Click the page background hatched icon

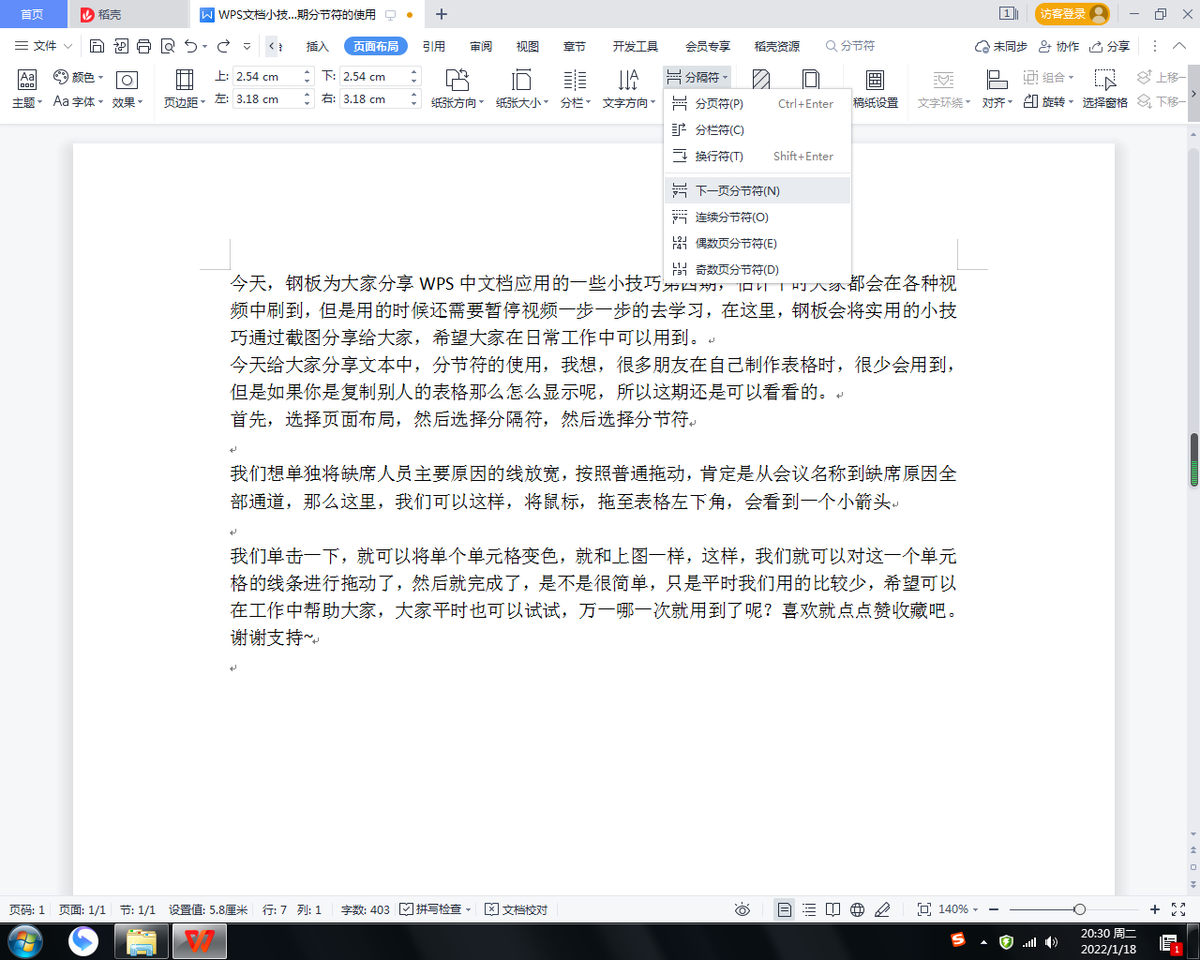click(762, 80)
